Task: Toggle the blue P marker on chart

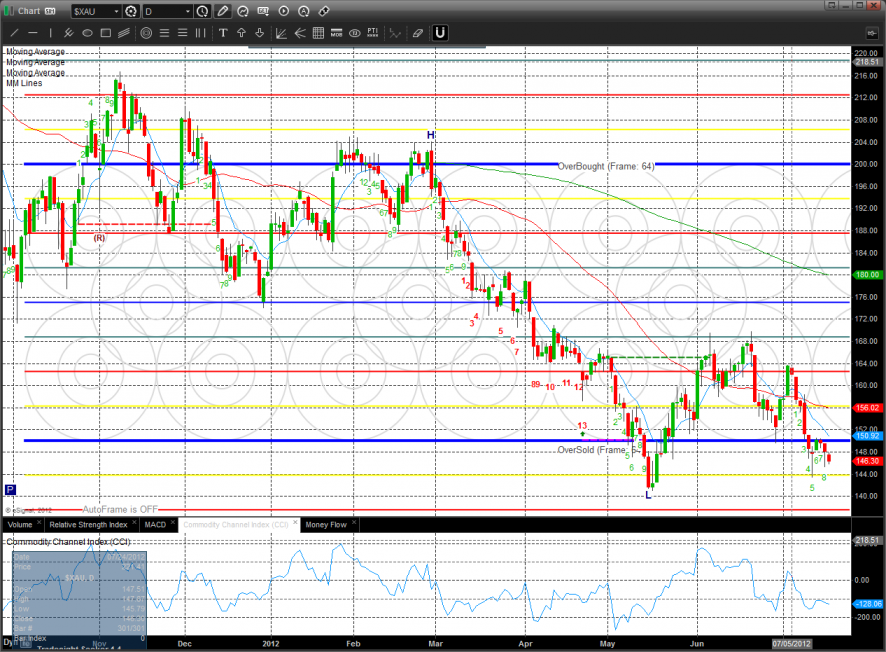Action: (x=10, y=490)
